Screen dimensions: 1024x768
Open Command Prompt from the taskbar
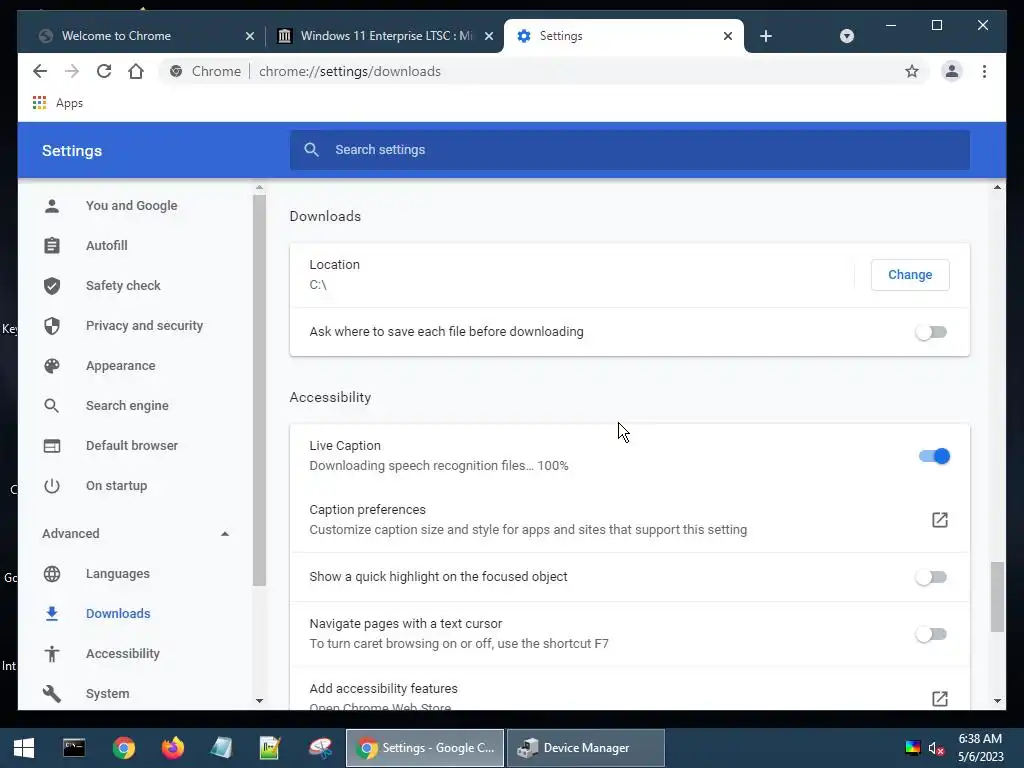point(74,748)
